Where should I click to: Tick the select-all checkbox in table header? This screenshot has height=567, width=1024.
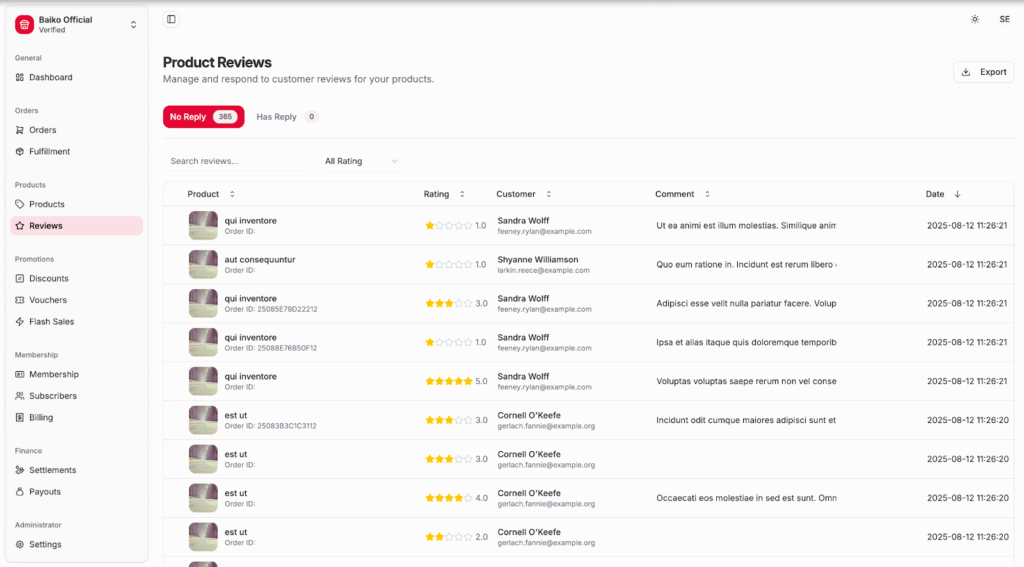click(173, 194)
